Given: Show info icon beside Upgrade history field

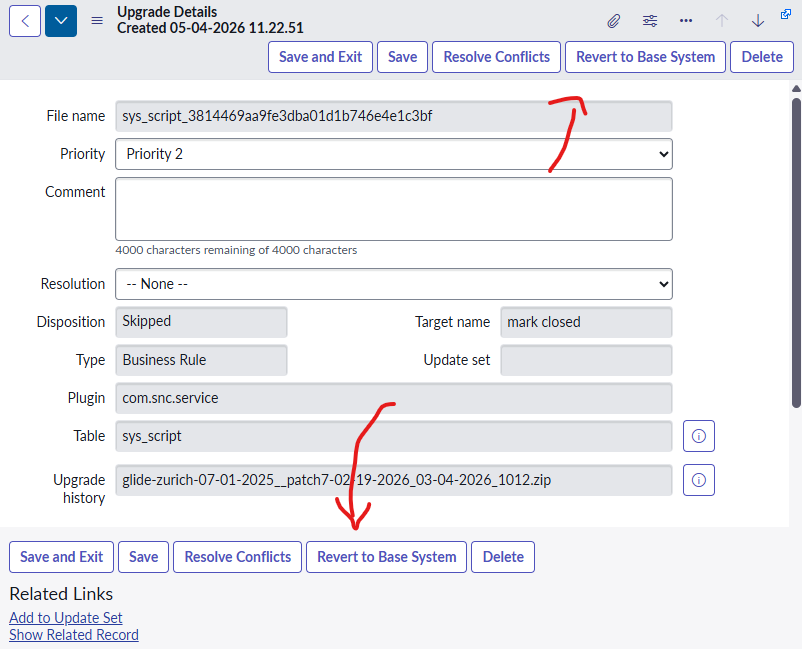Looking at the screenshot, I should 699,480.
